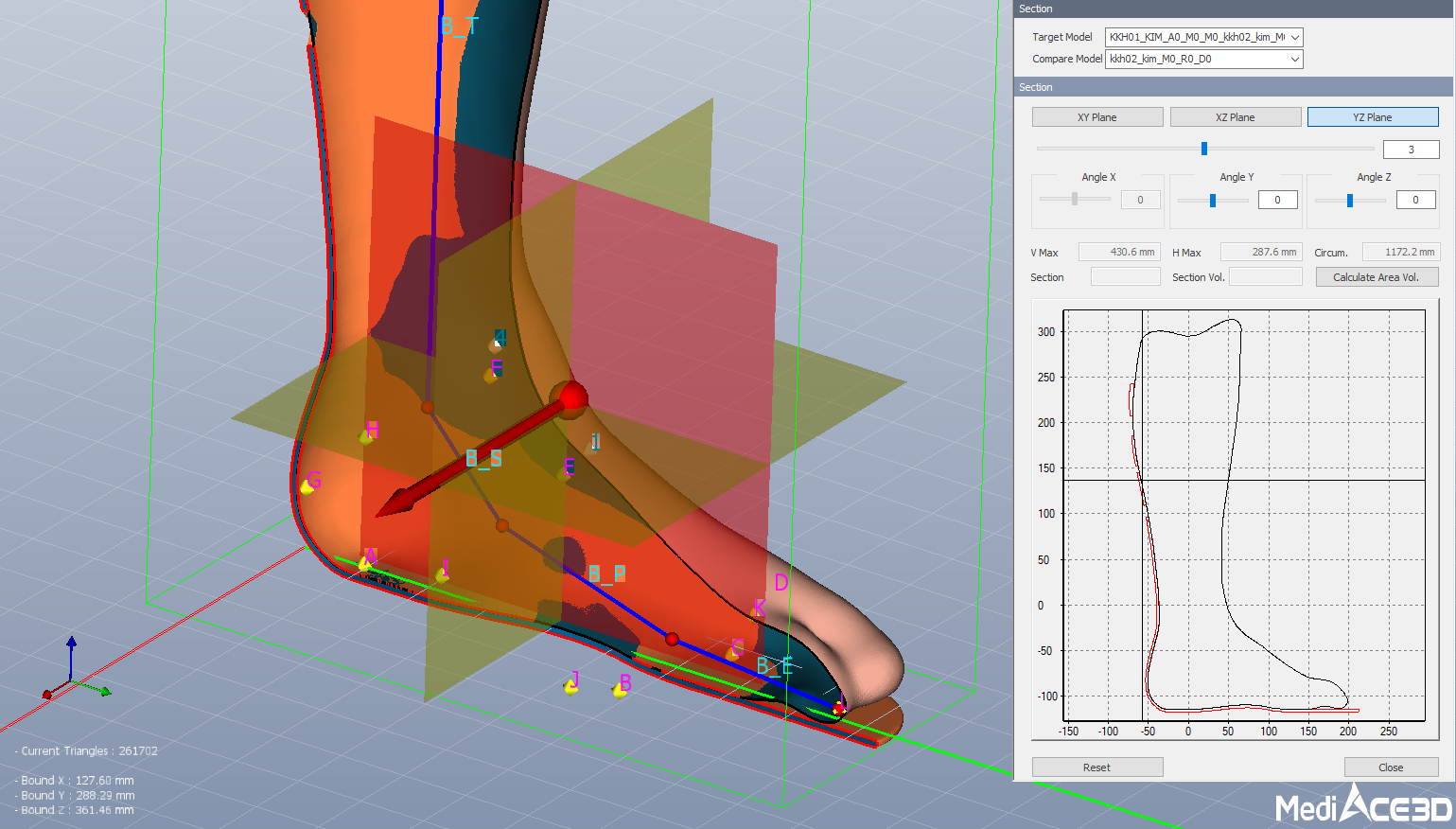The image size is (1456, 829).
Task: Toggle the YZ Plane section view
Action: point(1372,117)
